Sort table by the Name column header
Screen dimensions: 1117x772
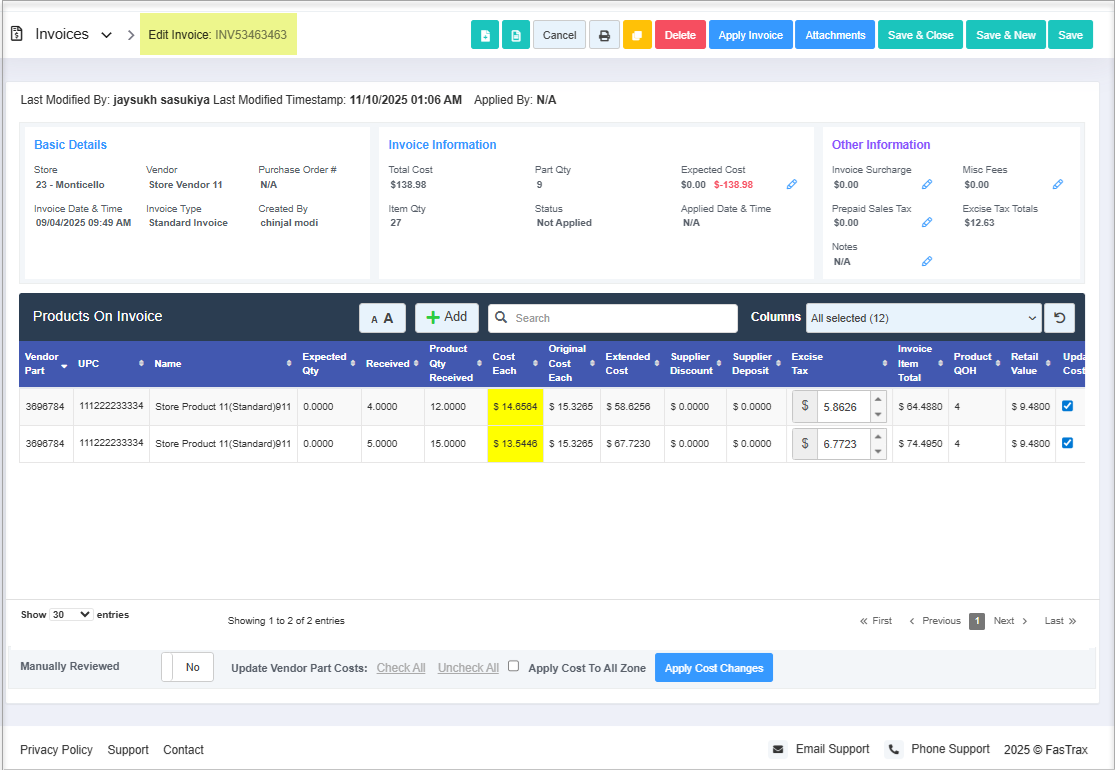[220, 364]
